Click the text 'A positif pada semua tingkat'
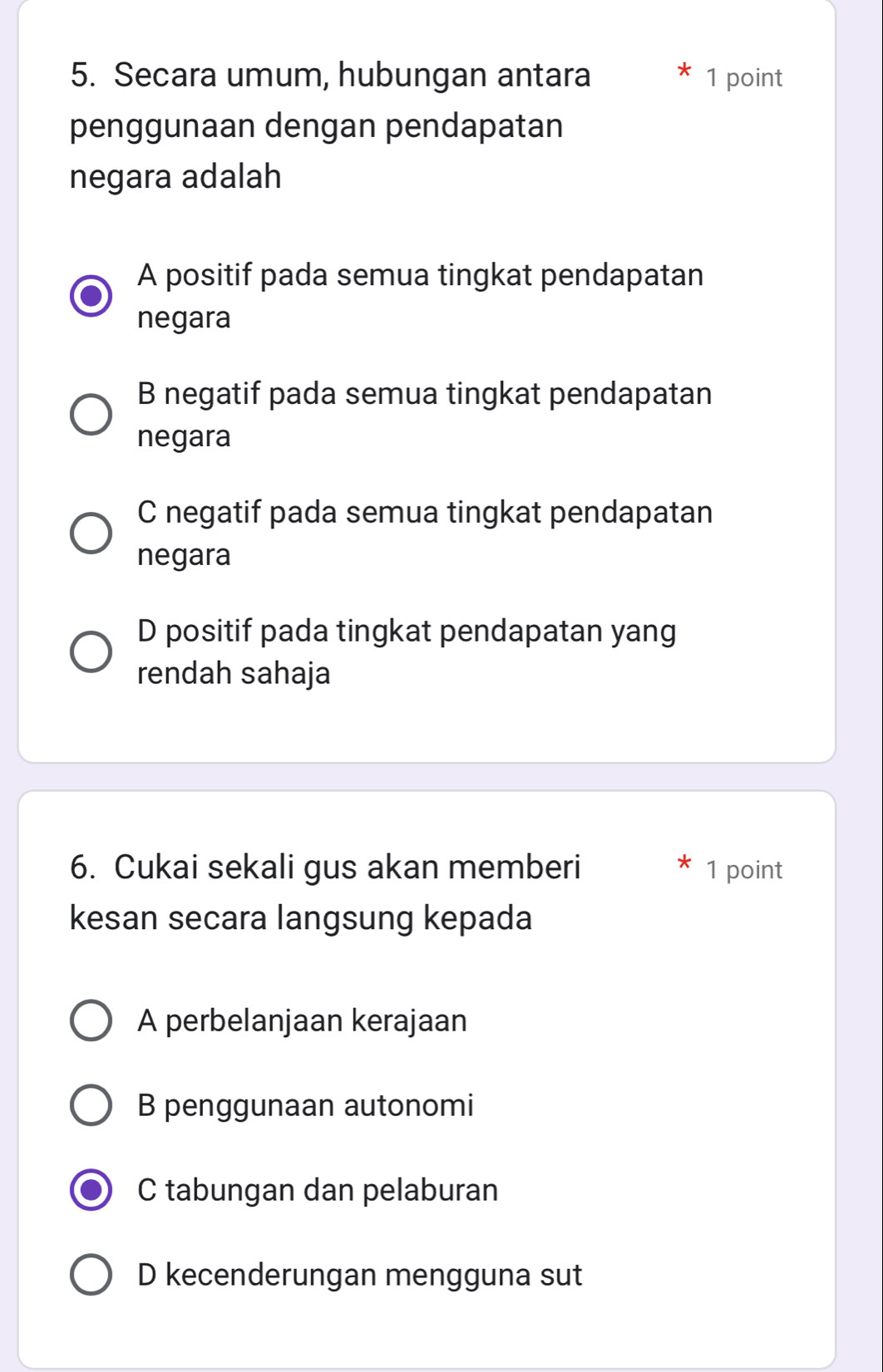 pos(421,275)
